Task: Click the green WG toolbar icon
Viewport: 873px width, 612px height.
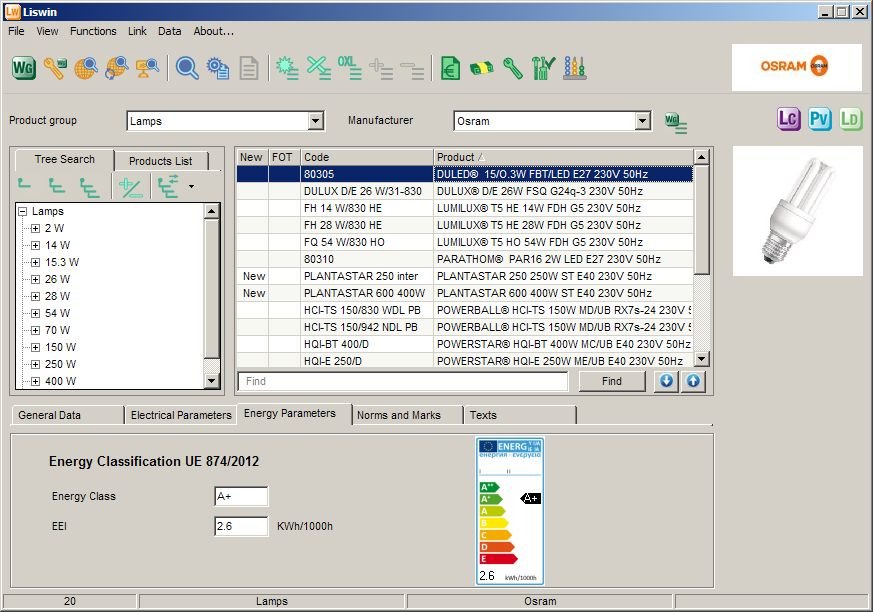Action: click(x=24, y=68)
